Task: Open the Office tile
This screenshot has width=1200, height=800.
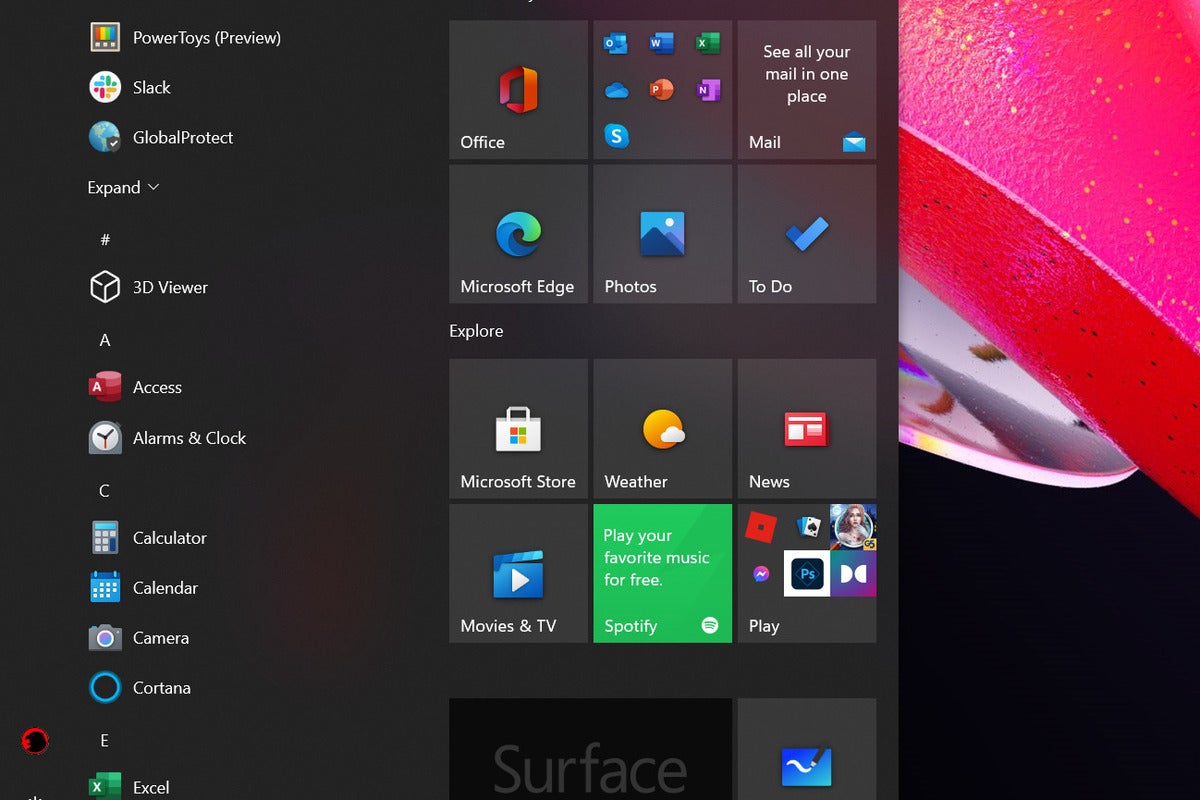Action: (518, 90)
